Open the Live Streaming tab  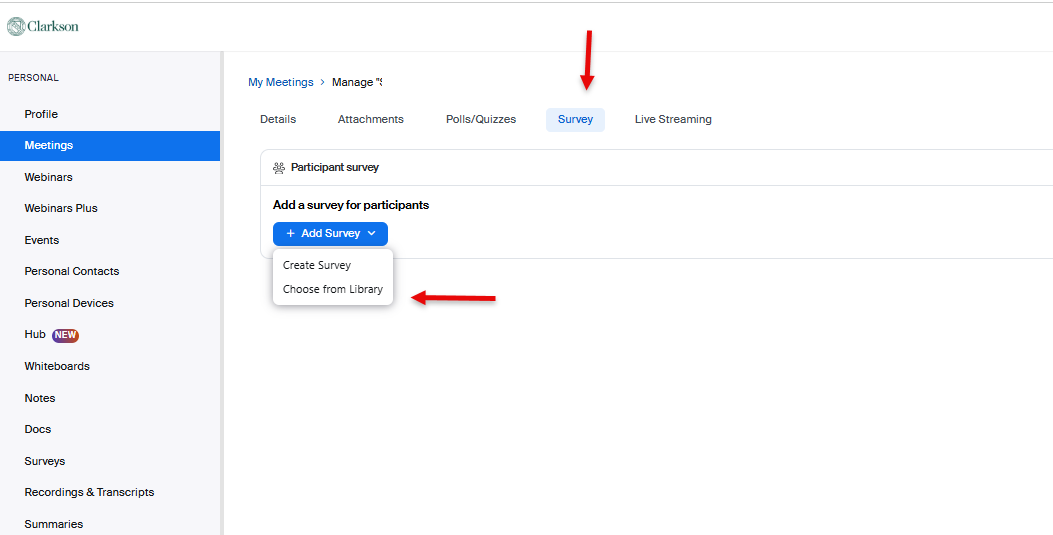coord(673,119)
